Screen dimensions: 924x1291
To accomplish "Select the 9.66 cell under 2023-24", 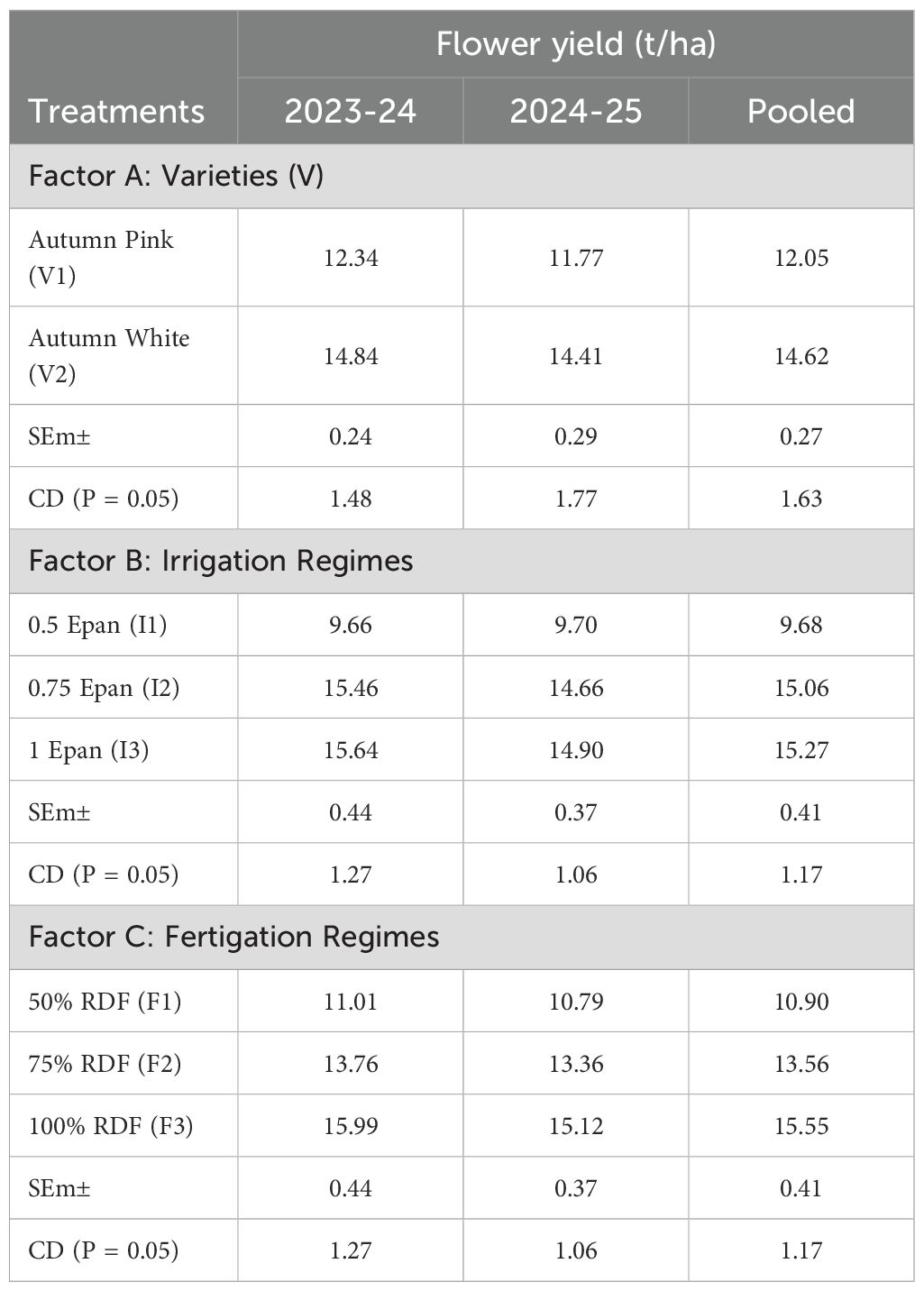I will [x=351, y=625].
